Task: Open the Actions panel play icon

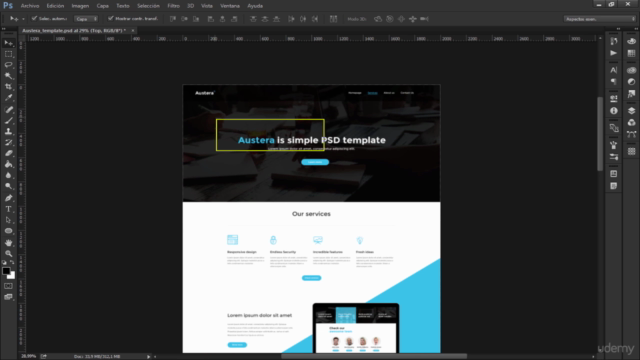Action: [613, 53]
